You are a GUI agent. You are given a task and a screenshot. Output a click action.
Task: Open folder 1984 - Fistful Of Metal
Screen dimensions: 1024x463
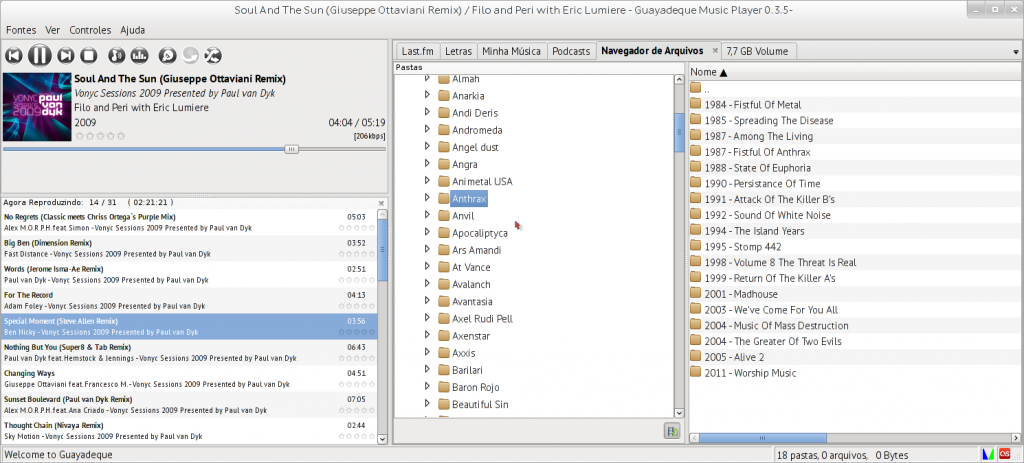[752, 104]
